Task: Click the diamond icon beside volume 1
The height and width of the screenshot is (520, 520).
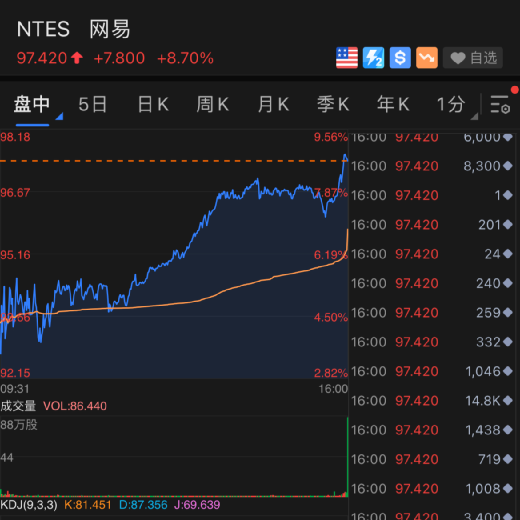Action: [508, 195]
